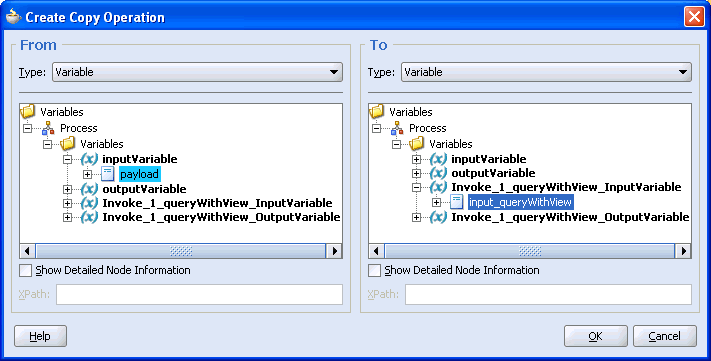The height and width of the screenshot is (361, 711).
Task: Click From tree horizontal scrollbar thumb
Action: 181,251
